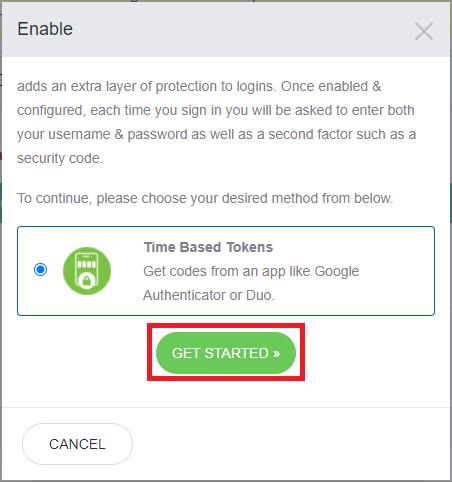Viewport: 452px width, 483px height.
Task: Click the Enable dialog title
Action: click(x=45, y=29)
